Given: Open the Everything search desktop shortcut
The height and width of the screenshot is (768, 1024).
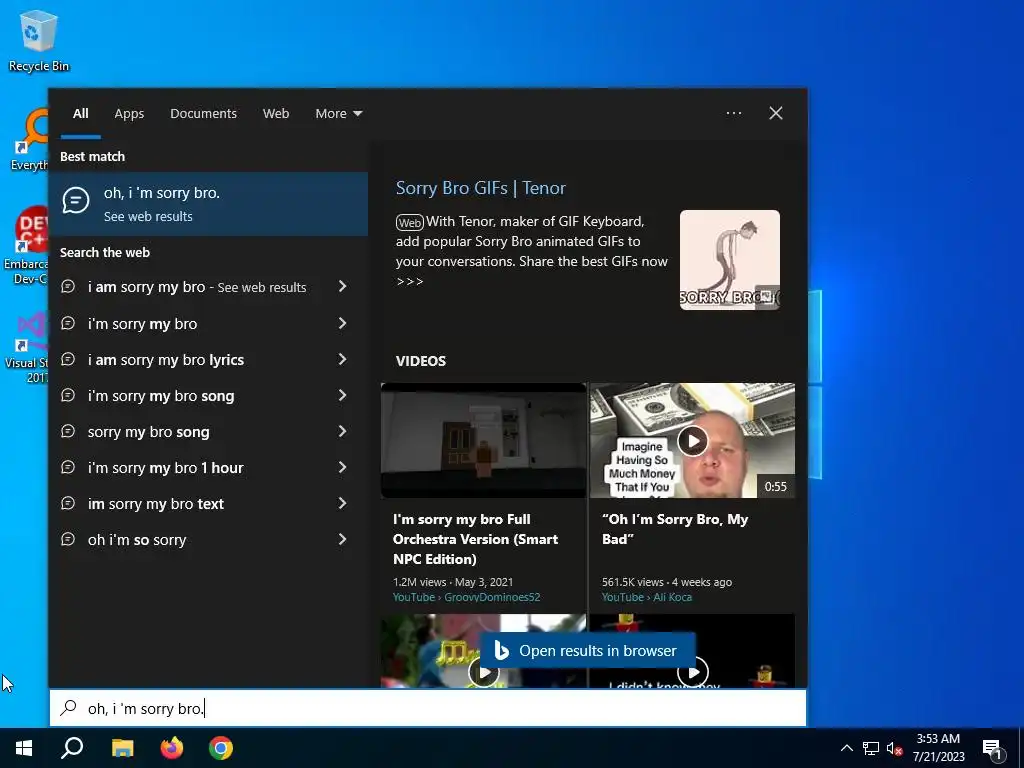Looking at the screenshot, I should [x=29, y=140].
